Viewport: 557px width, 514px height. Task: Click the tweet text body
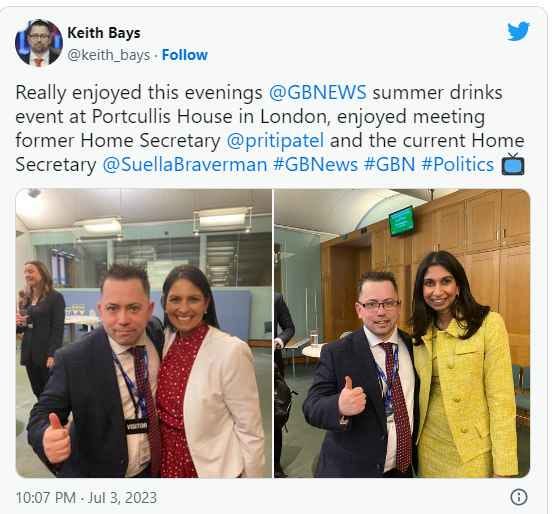[x=270, y=129]
